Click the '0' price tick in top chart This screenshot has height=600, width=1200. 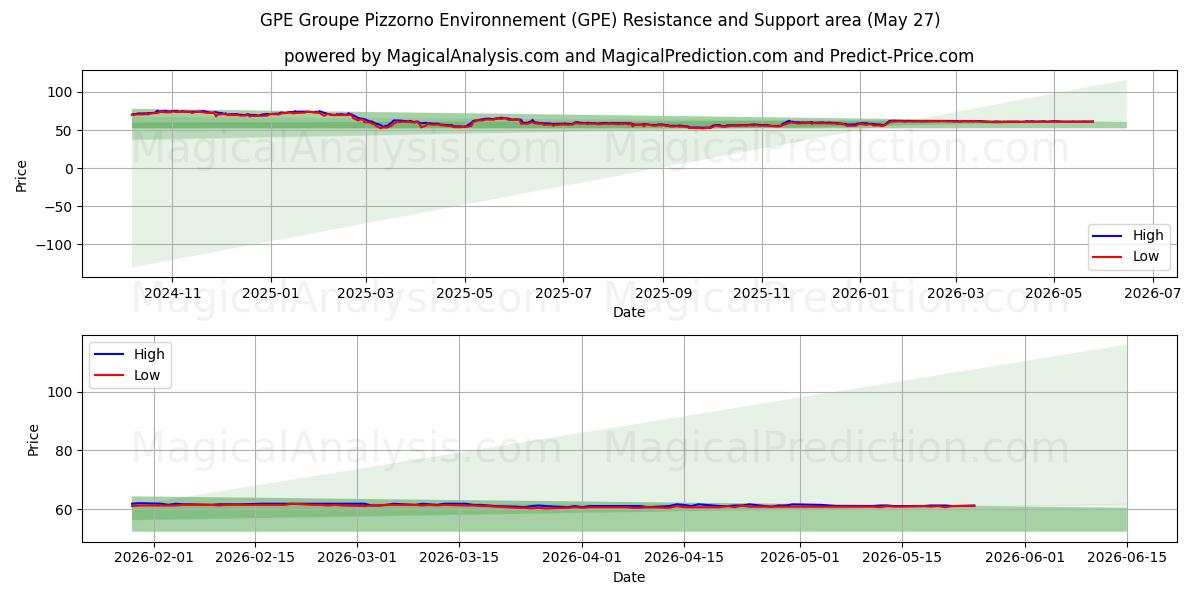pyautogui.click(x=69, y=169)
